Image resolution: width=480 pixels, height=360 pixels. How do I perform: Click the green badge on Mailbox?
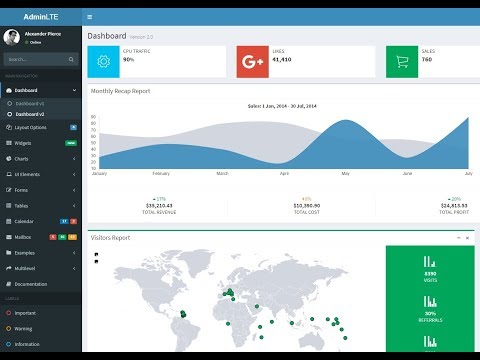click(62, 237)
